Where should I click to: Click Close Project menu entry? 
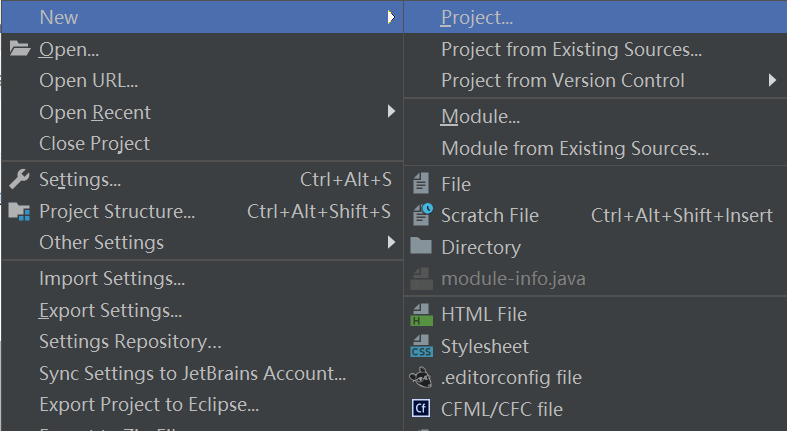click(x=94, y=143)
